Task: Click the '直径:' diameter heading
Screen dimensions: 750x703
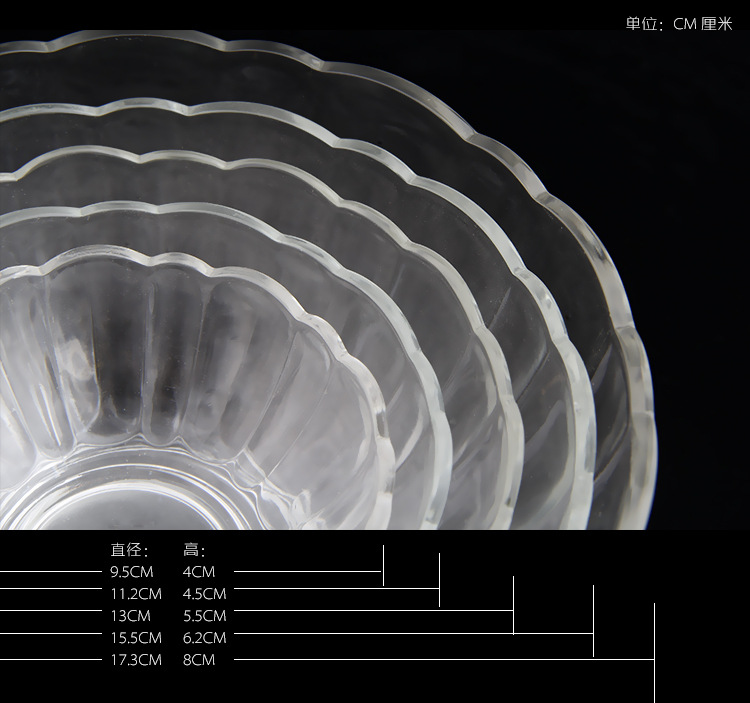Action: coord(130,550)
